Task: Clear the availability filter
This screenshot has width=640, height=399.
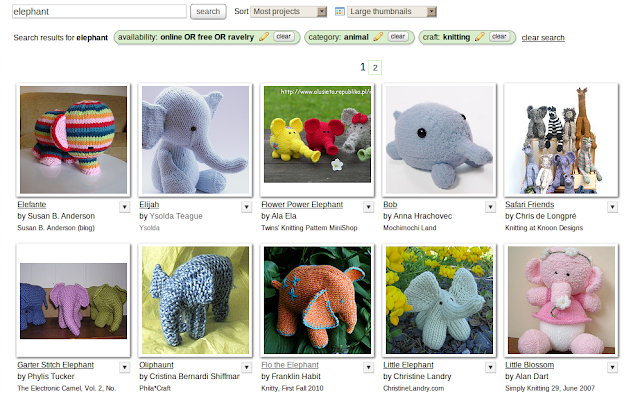Action: point(284,36)
